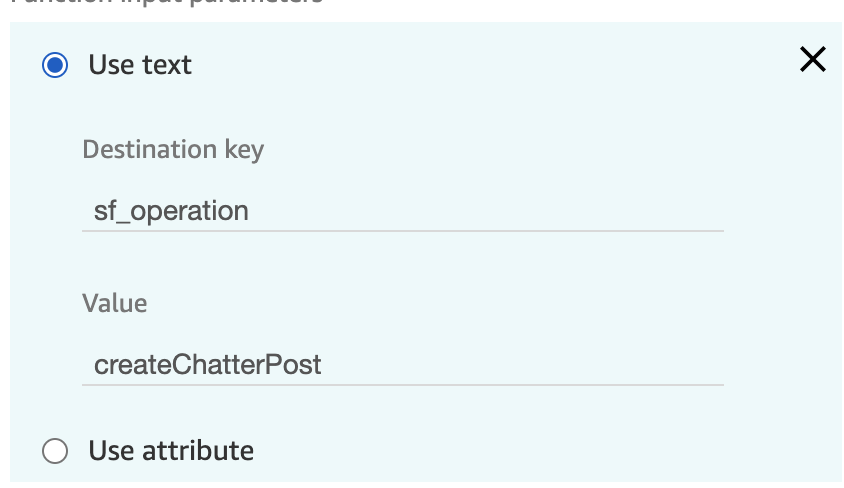Click the "Value" field label

tap(115, 303)
